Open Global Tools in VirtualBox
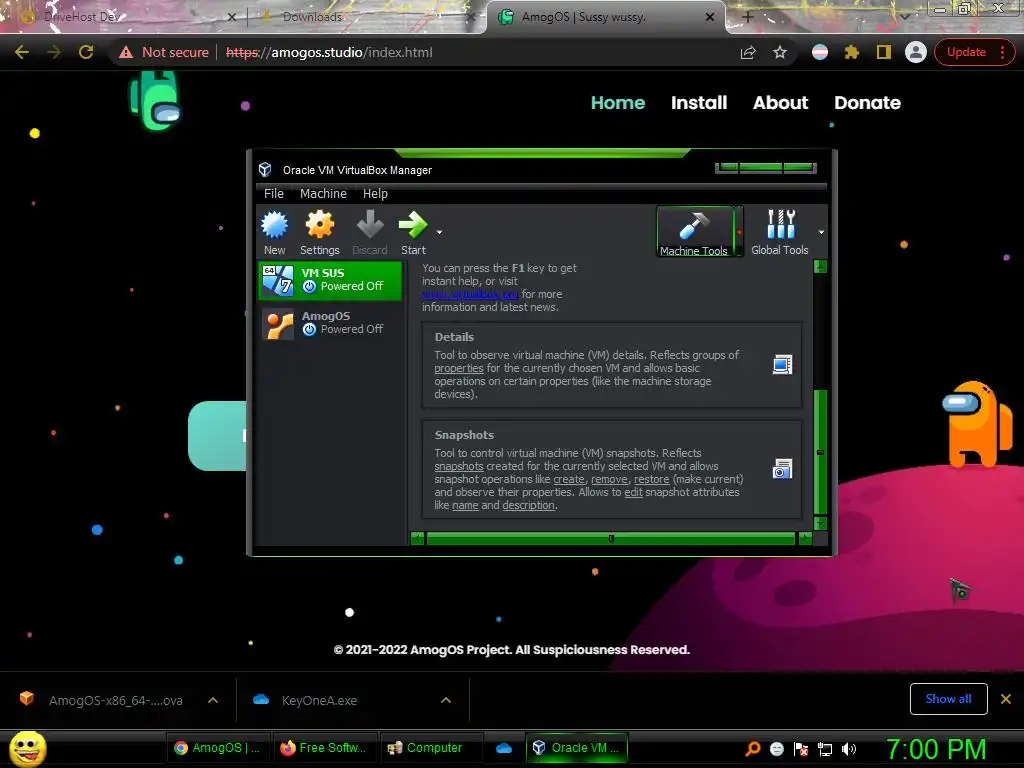Viewport: 1024px width, 768px height. tap(780, 232)
